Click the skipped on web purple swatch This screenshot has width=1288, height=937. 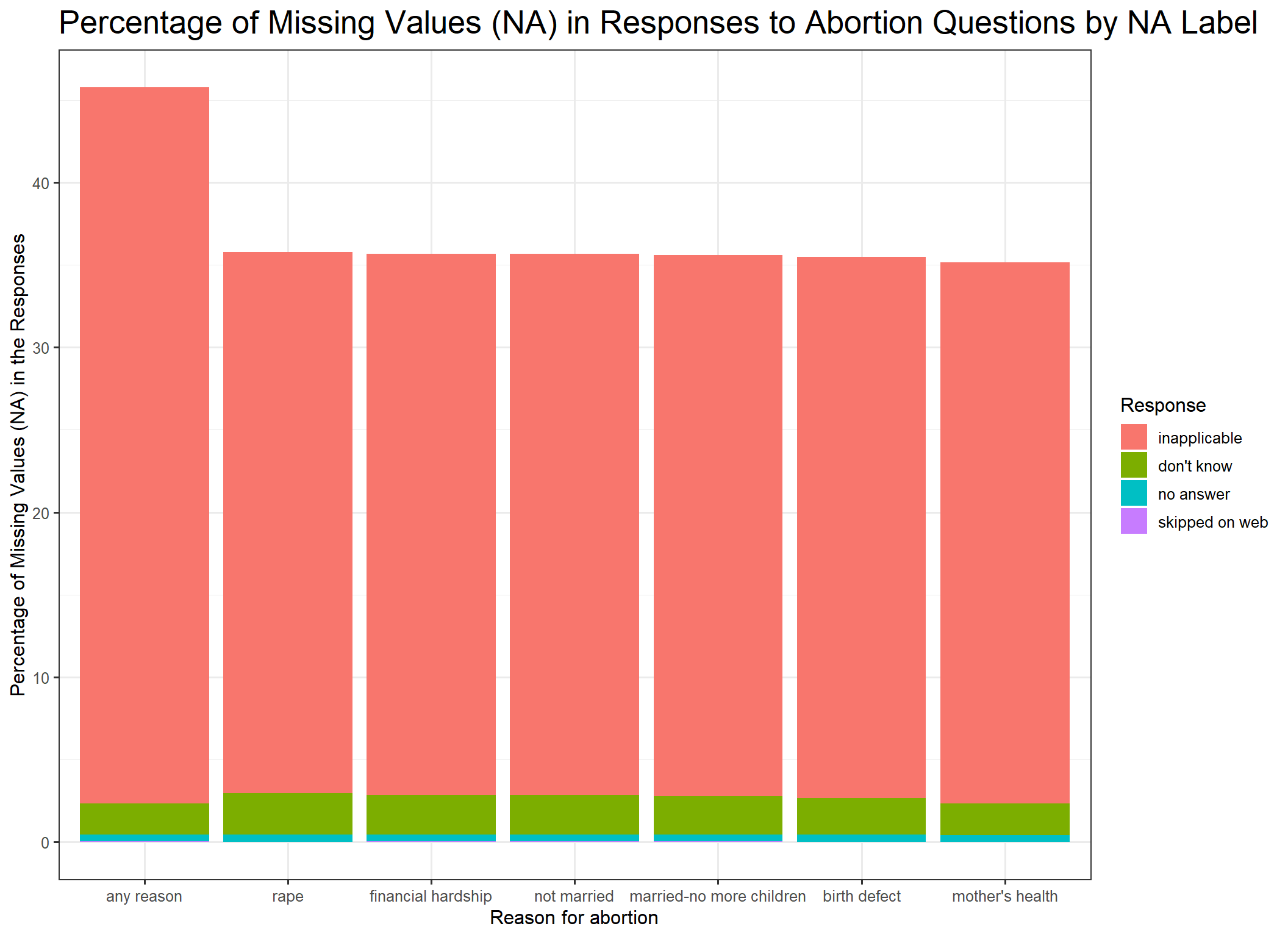(1133, 521)
